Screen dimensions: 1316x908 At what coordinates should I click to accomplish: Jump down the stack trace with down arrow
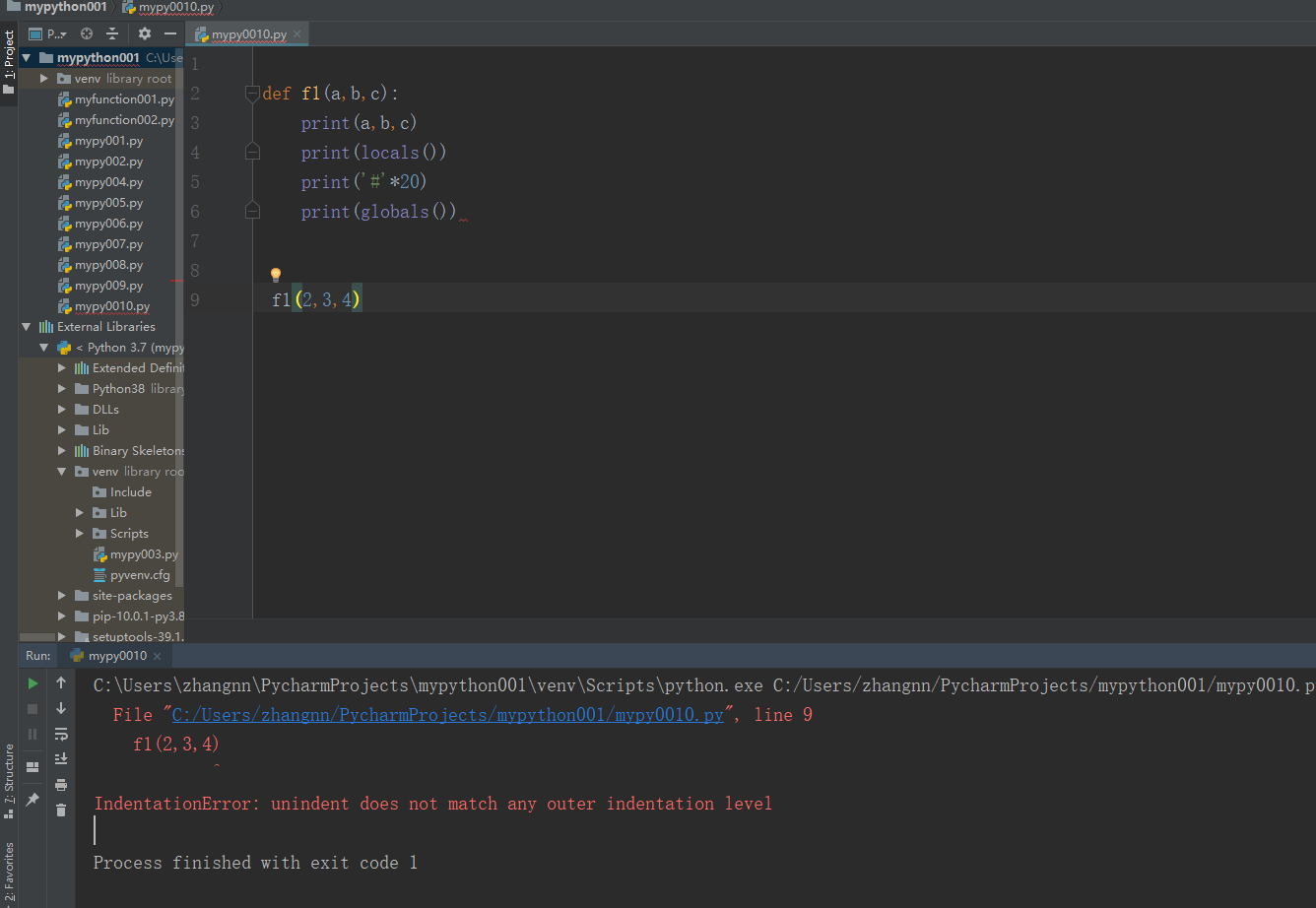pyautogui.click(x=61, y=708)
